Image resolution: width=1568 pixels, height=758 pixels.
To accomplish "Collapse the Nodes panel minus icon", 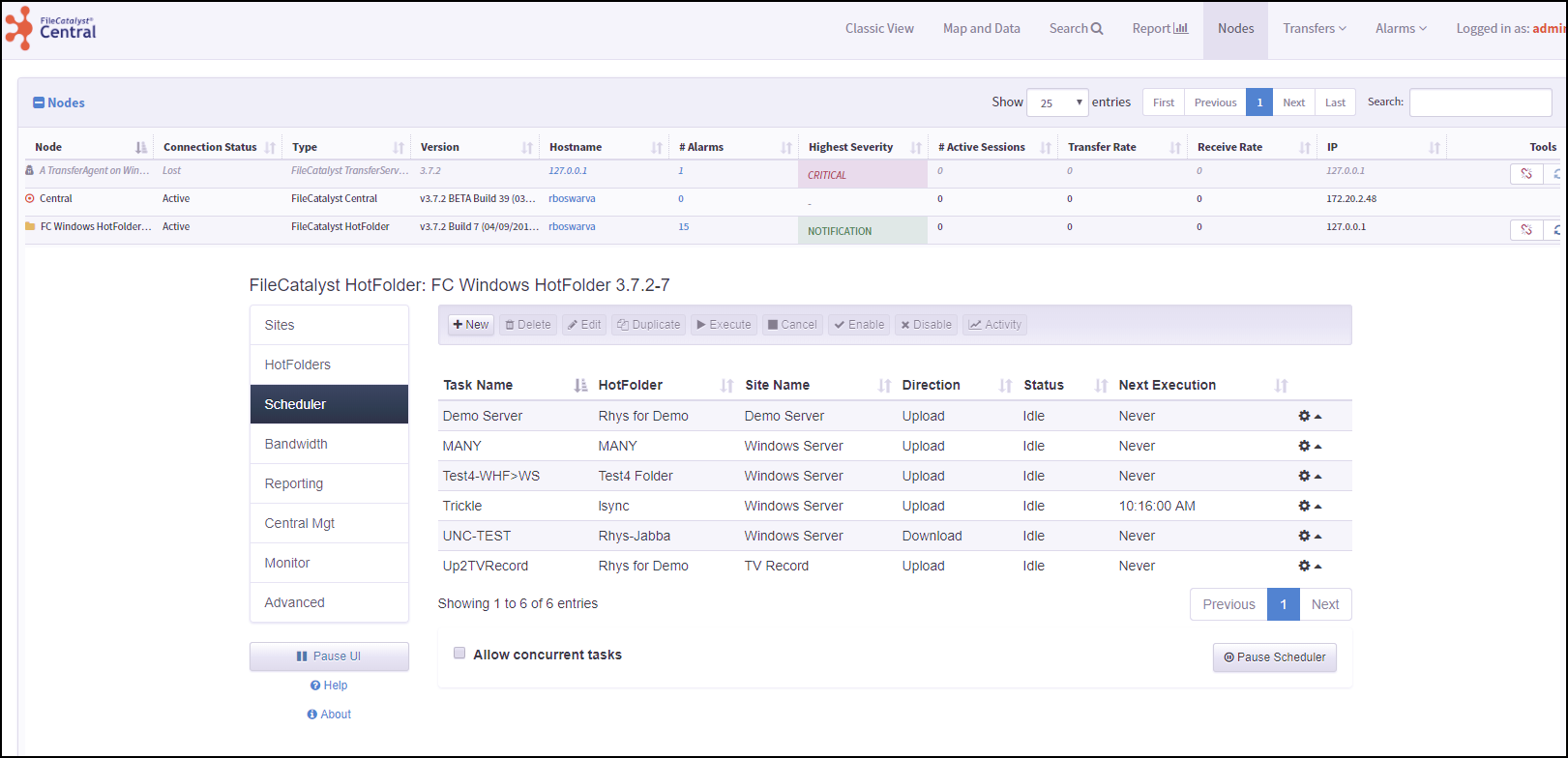I will coord(39,102).
